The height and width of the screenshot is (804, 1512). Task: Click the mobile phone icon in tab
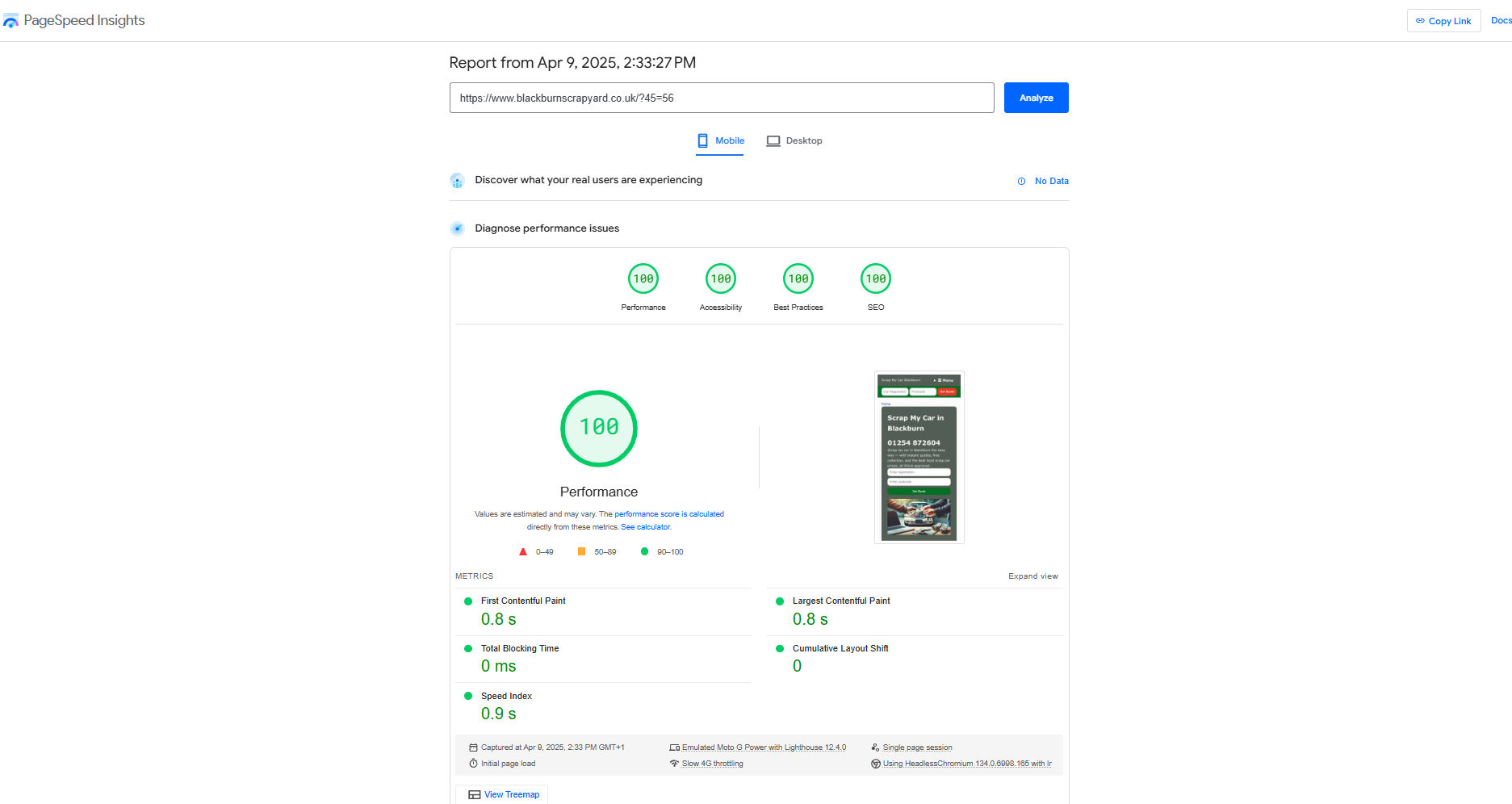tap(702, 140)
